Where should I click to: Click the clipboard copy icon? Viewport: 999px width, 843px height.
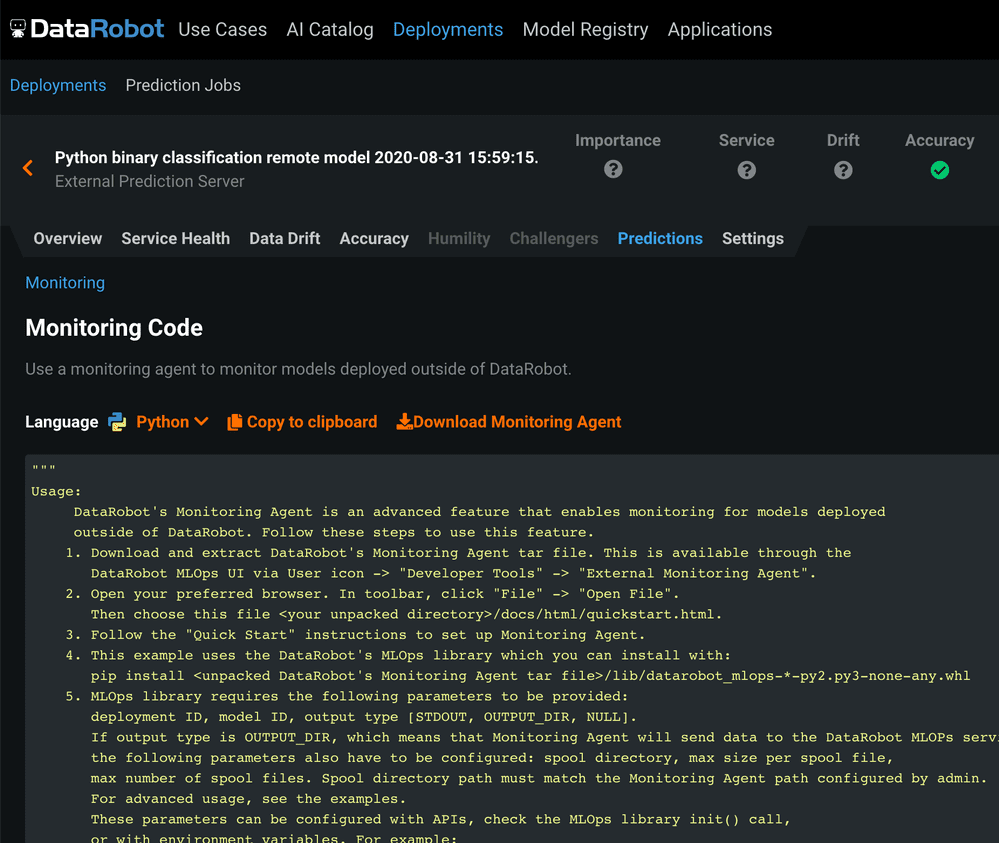[234, 422]
